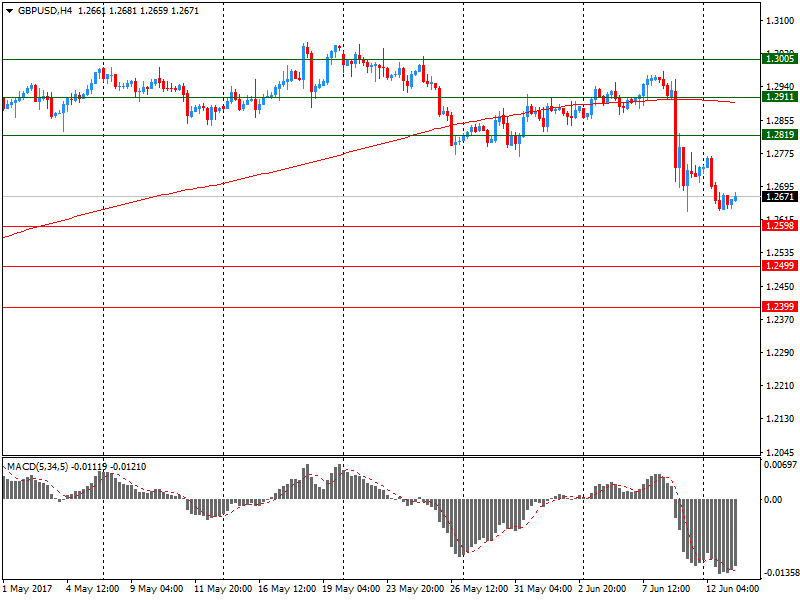800x600 pixels.
Task: Select the green 1.2819 level label
Action: coord(779,135)
